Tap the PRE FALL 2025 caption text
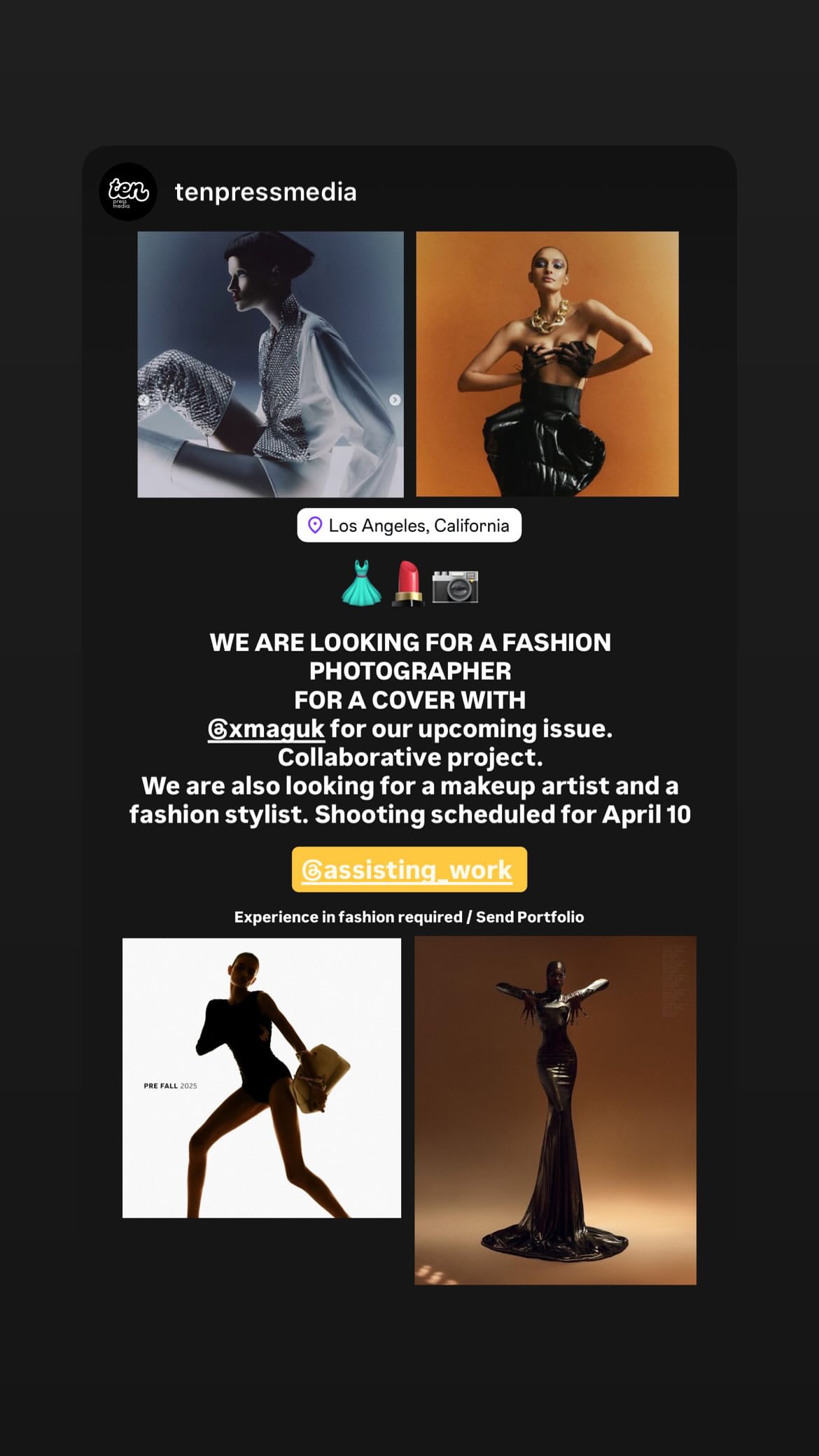Viewport: 819px width, 1456px height. 170,1086
